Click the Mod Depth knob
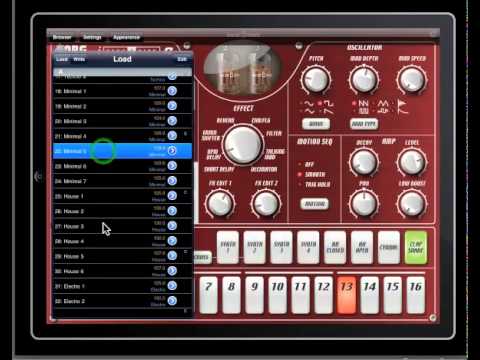Screen dimensions: 480x360 coord(364,80)
